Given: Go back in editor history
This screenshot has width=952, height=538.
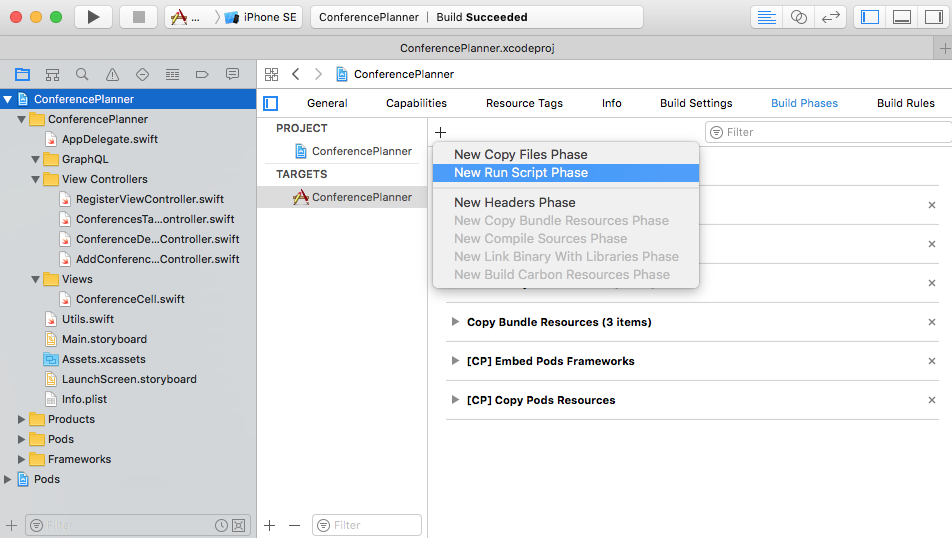Looking at the screenshot, I should click(x=296, y=74).
